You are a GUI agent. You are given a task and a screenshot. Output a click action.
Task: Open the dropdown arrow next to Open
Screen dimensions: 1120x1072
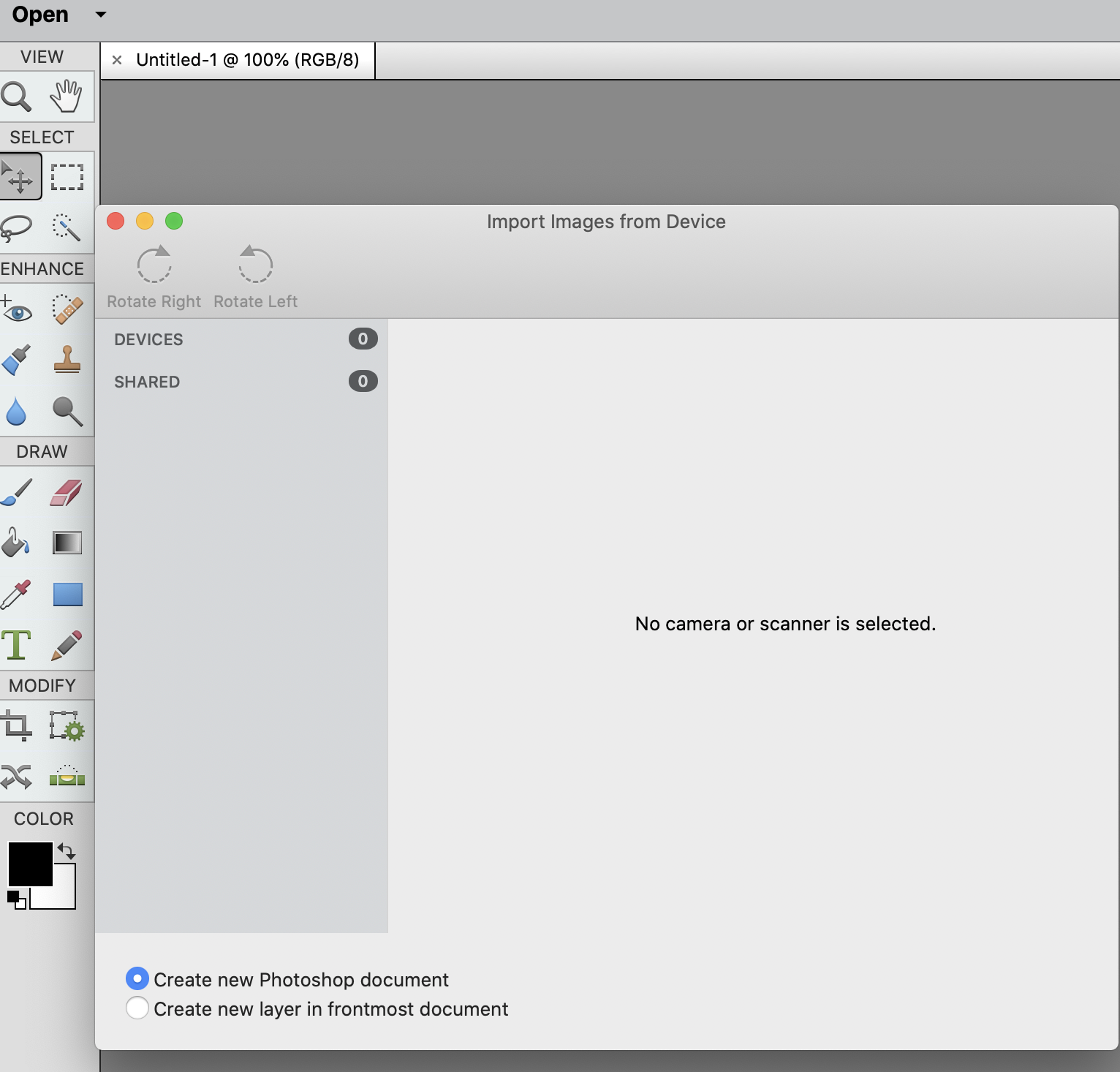tap(101, 15)
